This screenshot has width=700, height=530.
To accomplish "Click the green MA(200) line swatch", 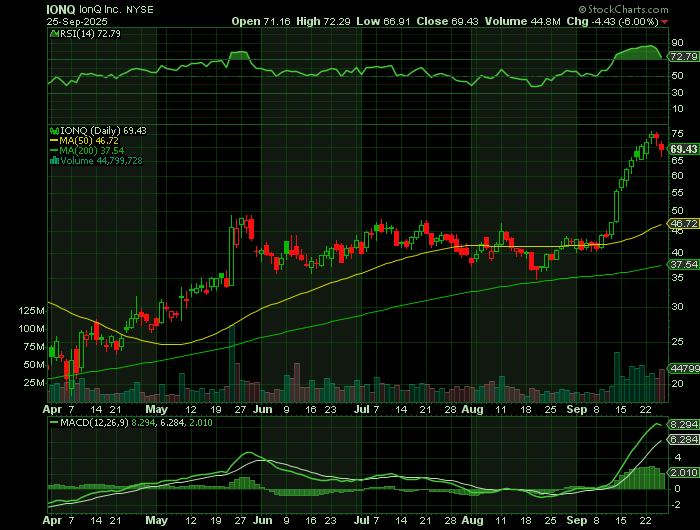I will coord(54,151).
